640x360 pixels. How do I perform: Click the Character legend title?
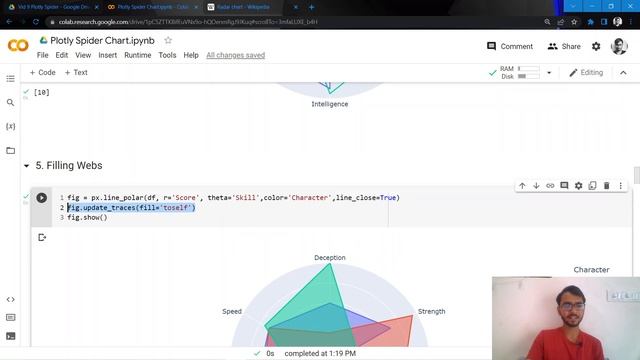point(591,270)
